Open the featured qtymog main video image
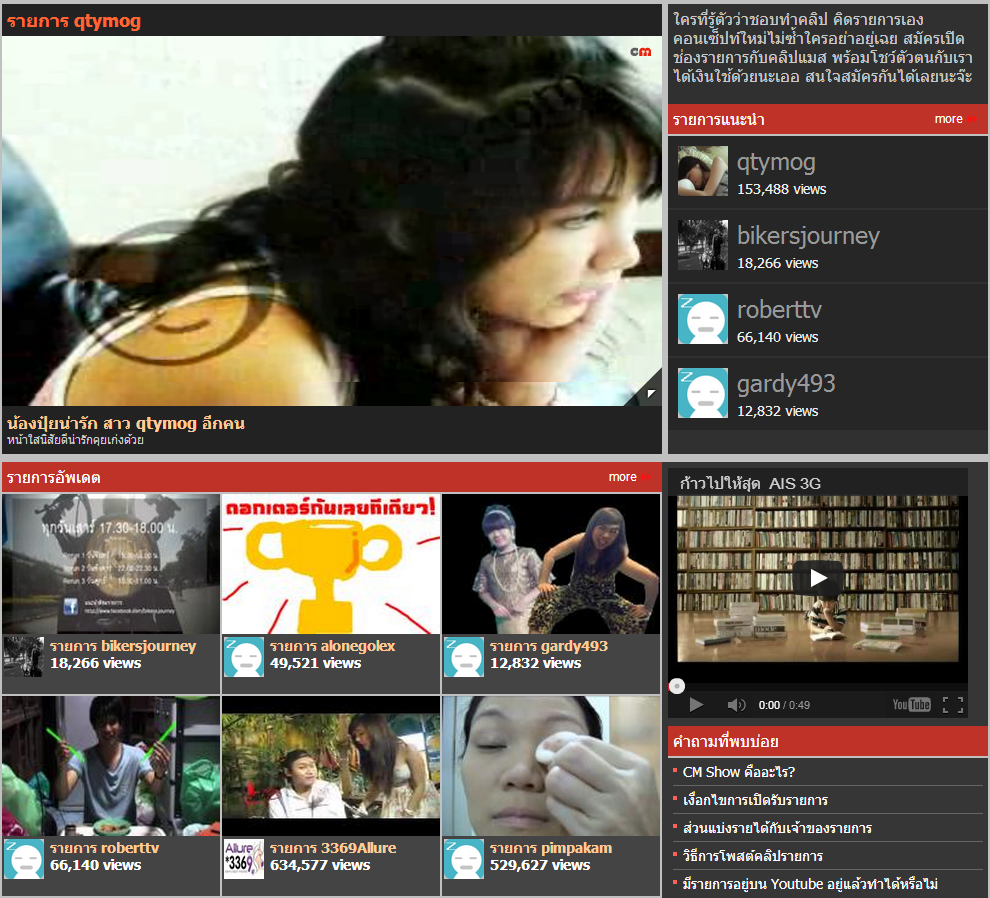Screen dimensions: 990x898 point(331,220)
